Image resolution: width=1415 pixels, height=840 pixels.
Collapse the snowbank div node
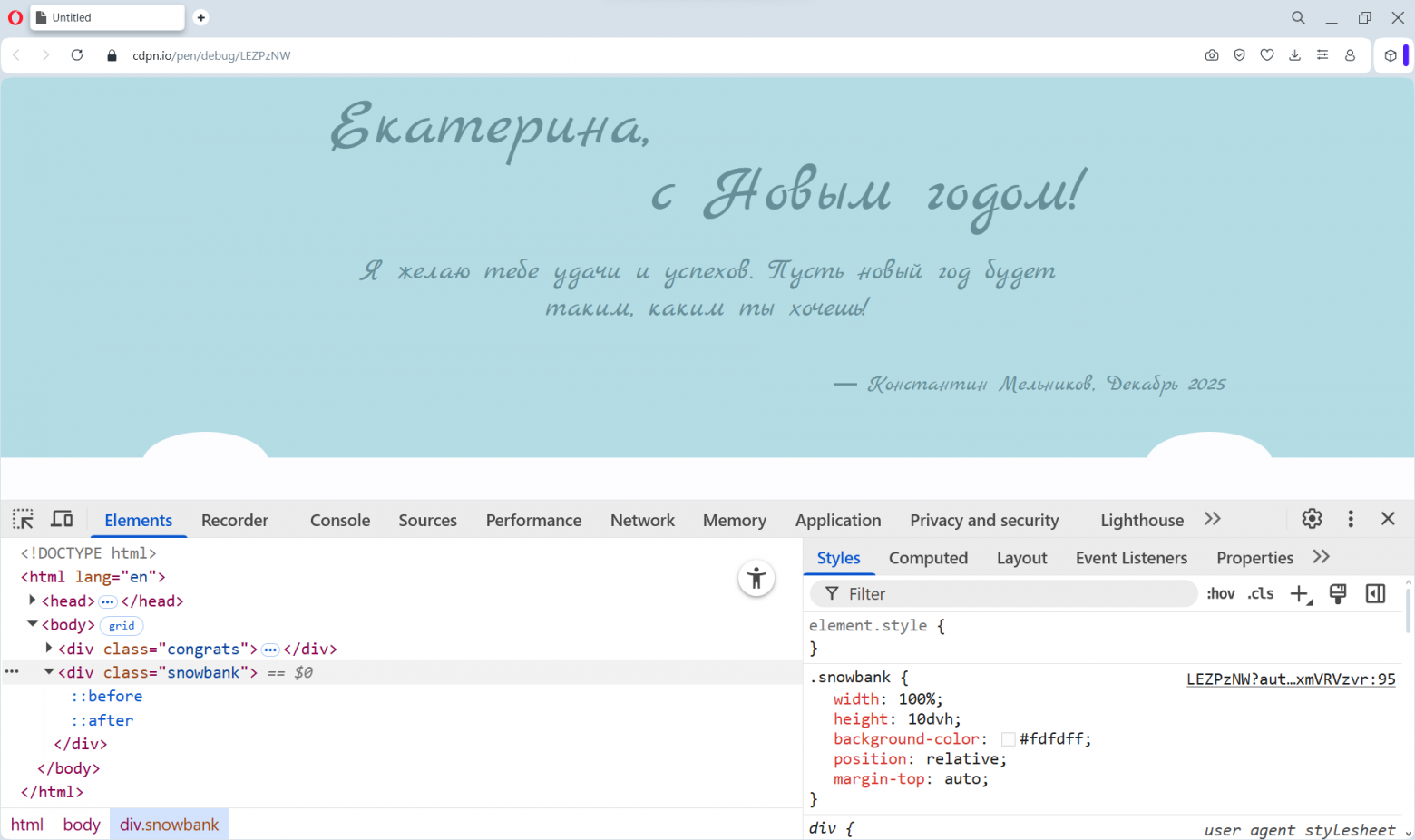pyautogui.click(x=49, y=672)
